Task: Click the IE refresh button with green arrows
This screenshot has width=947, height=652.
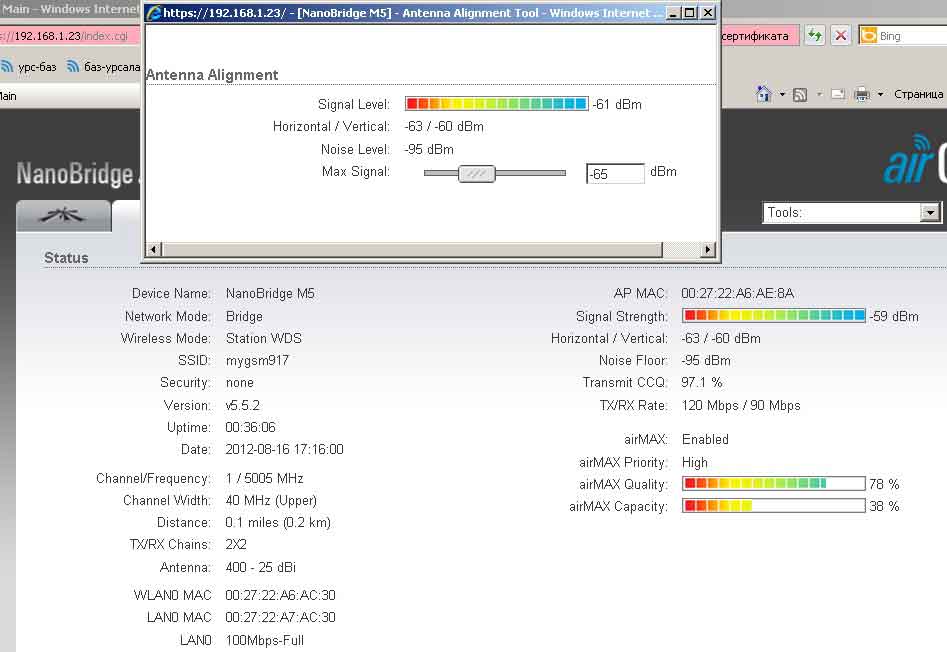Action: coord(815,36)
